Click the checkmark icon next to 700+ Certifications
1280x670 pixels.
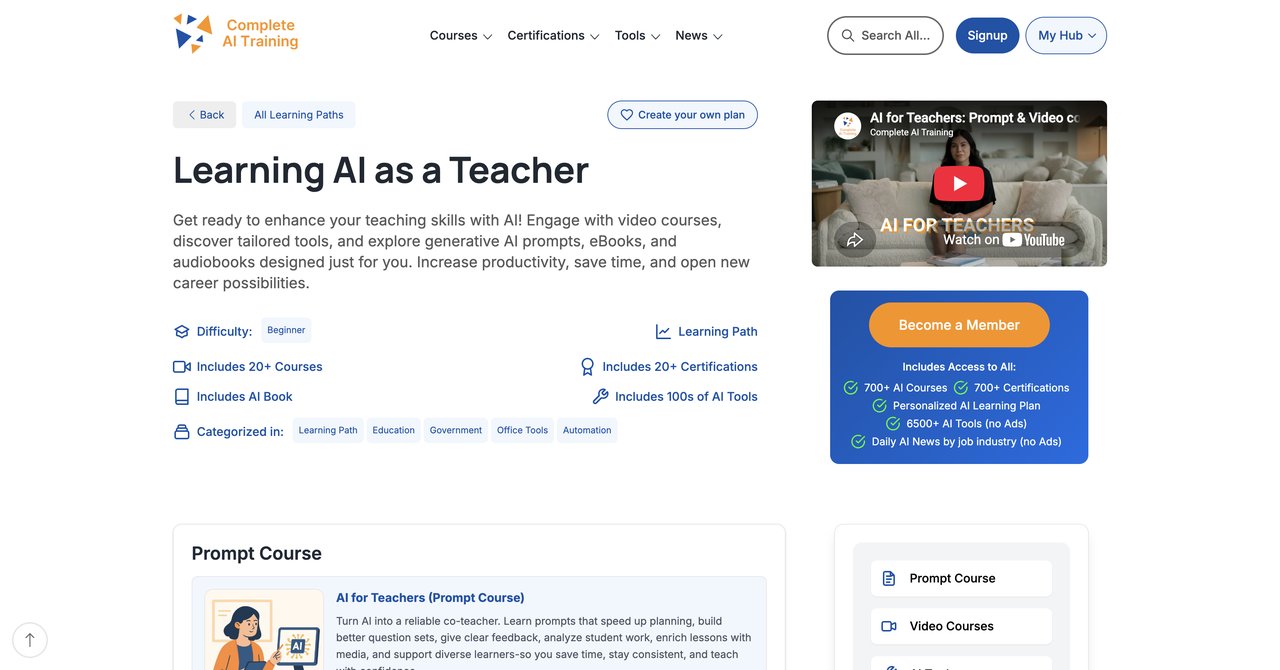tap(961, 388)
